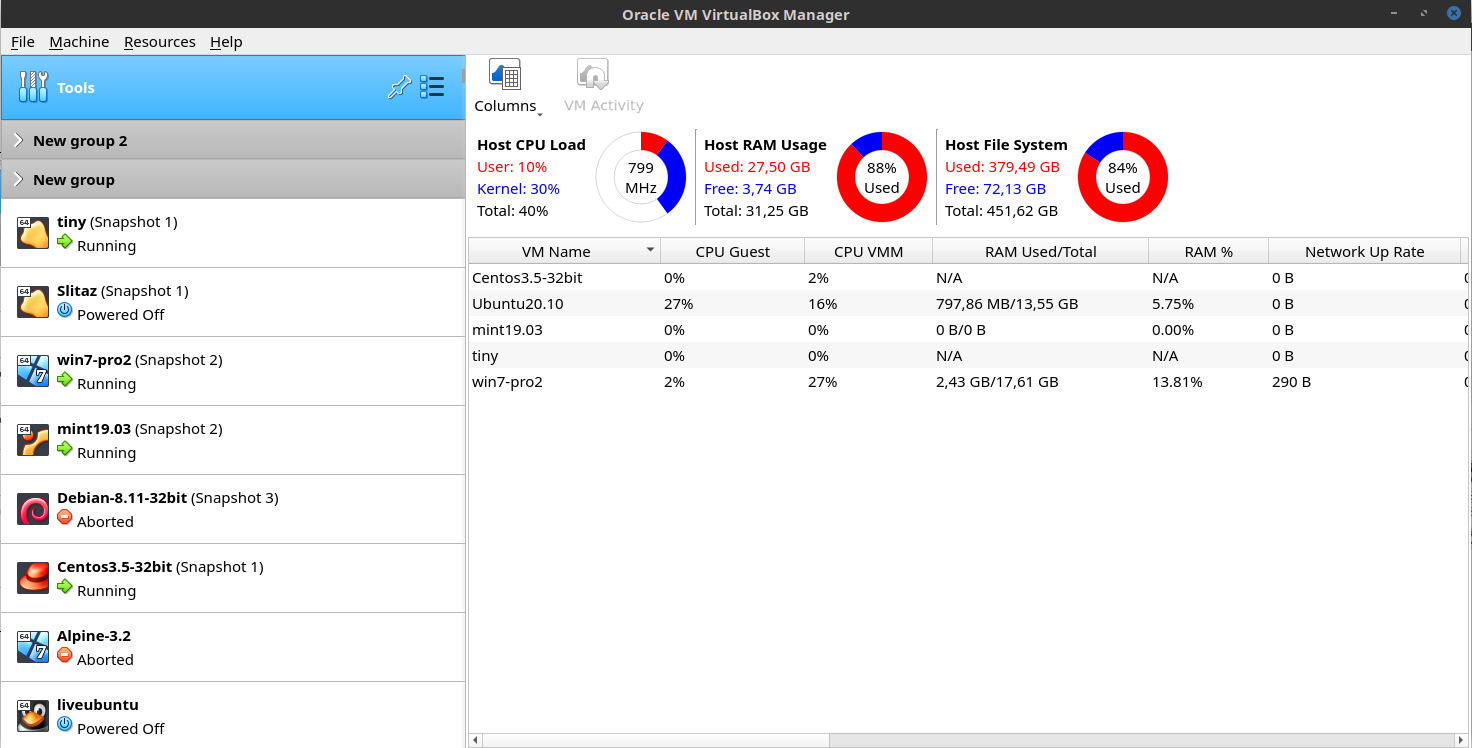Click the green Running arrow of tiny

point(65,242)
